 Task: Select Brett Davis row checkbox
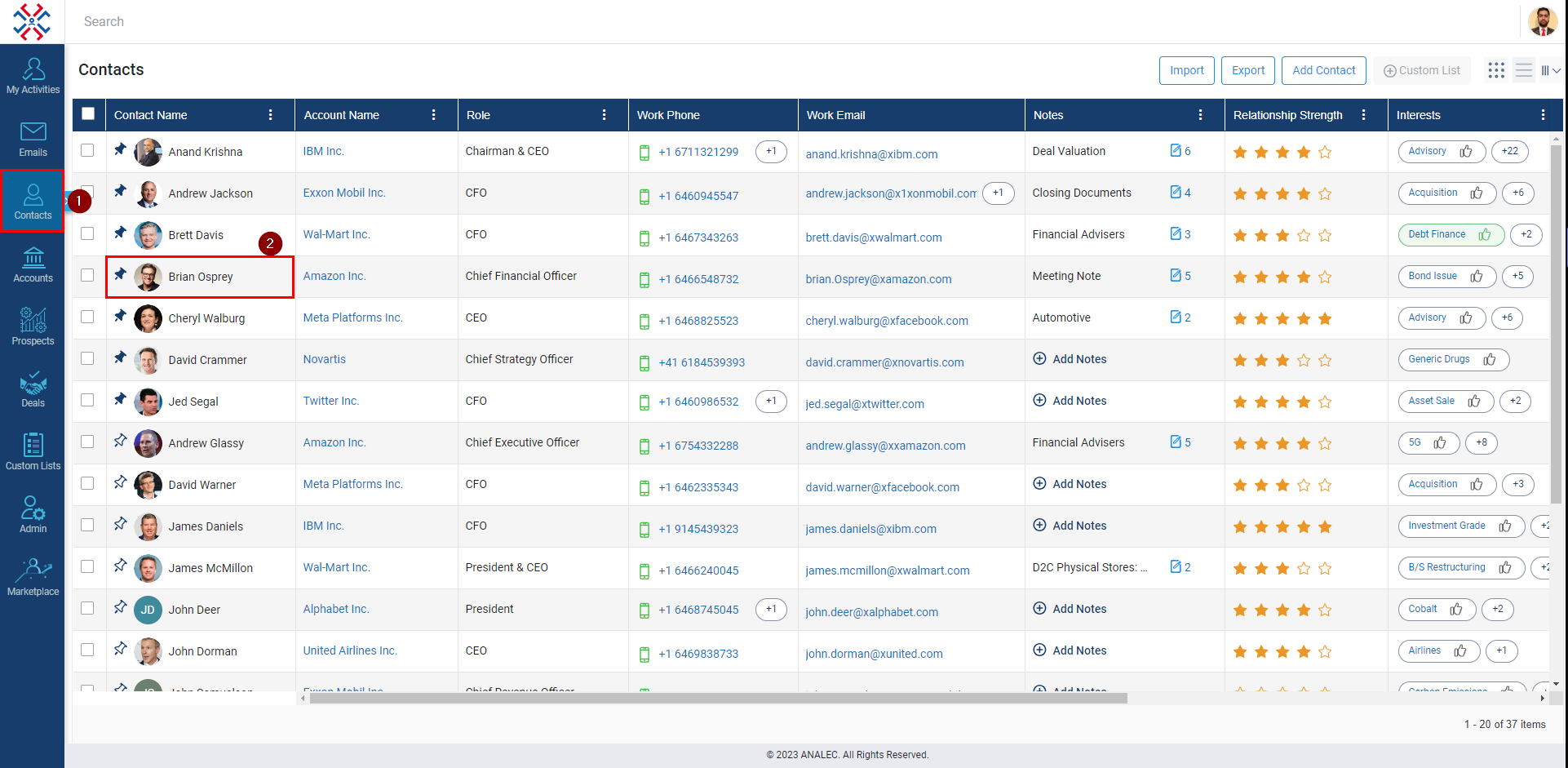coord(87,233)
